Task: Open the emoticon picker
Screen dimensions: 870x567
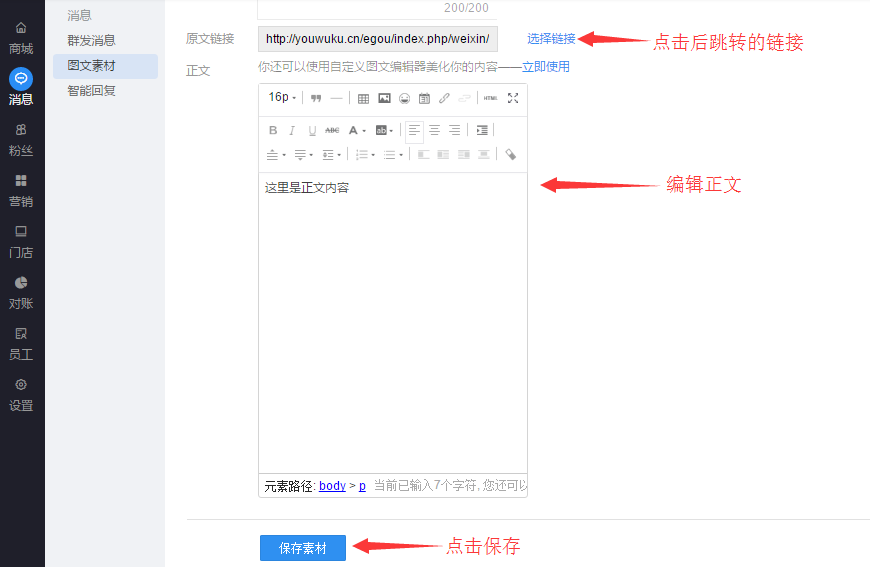Action: pos(404,98)
